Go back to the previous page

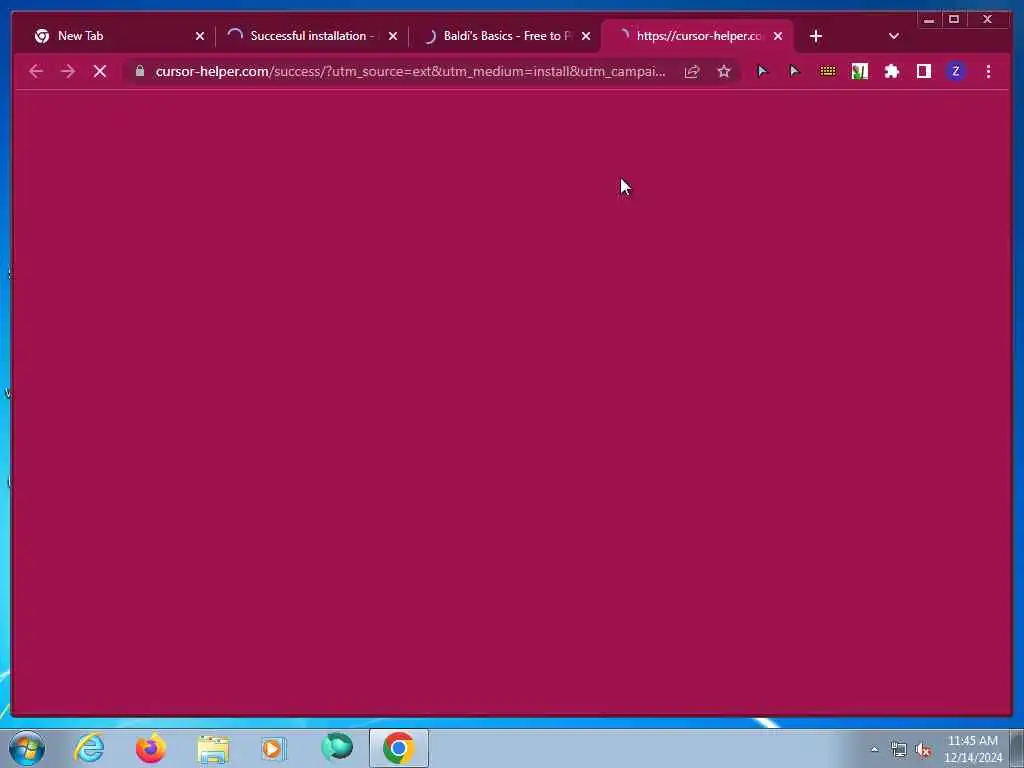pyautogui.click(x=36, y=71)
